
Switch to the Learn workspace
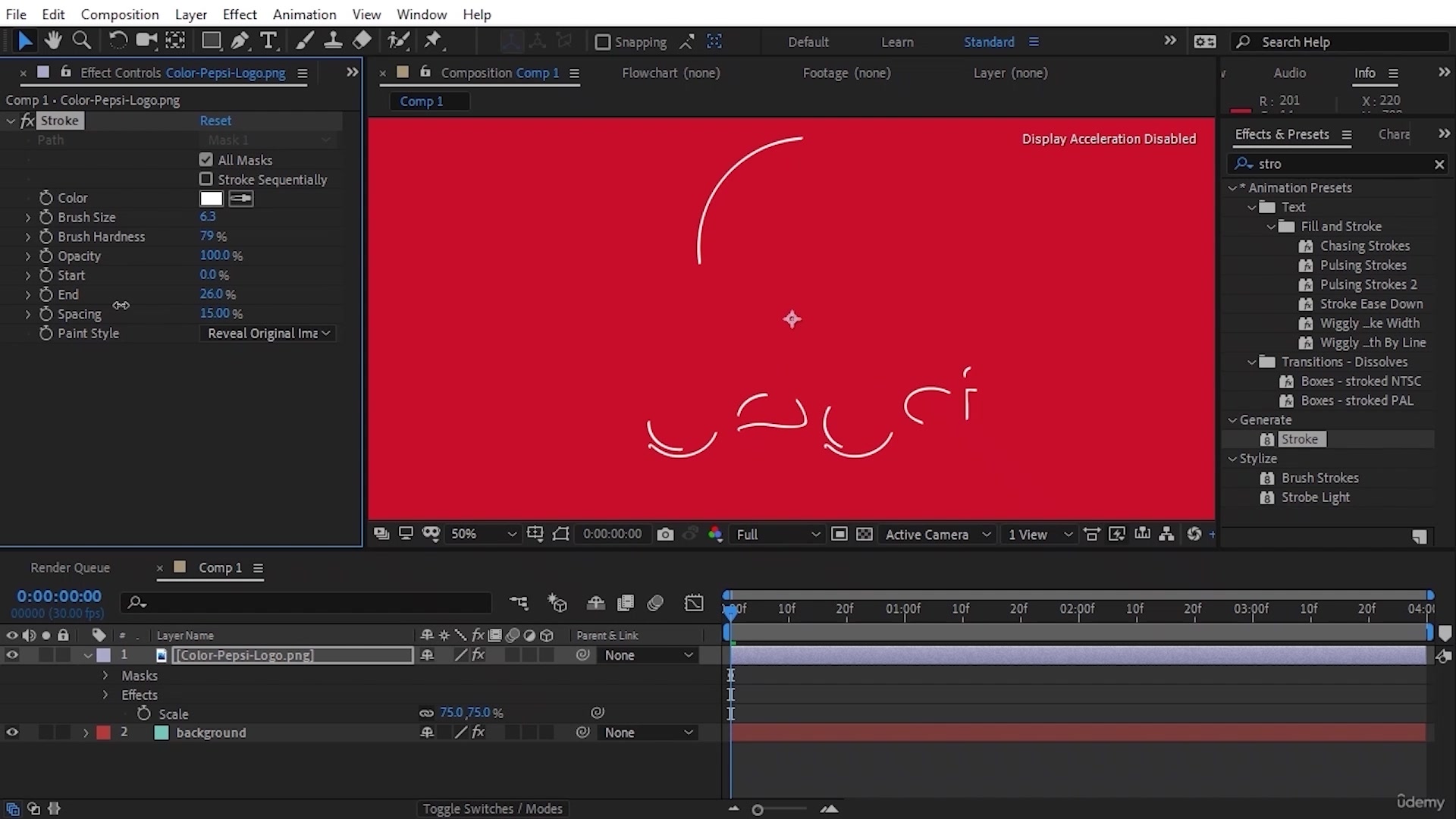point(897,42)
